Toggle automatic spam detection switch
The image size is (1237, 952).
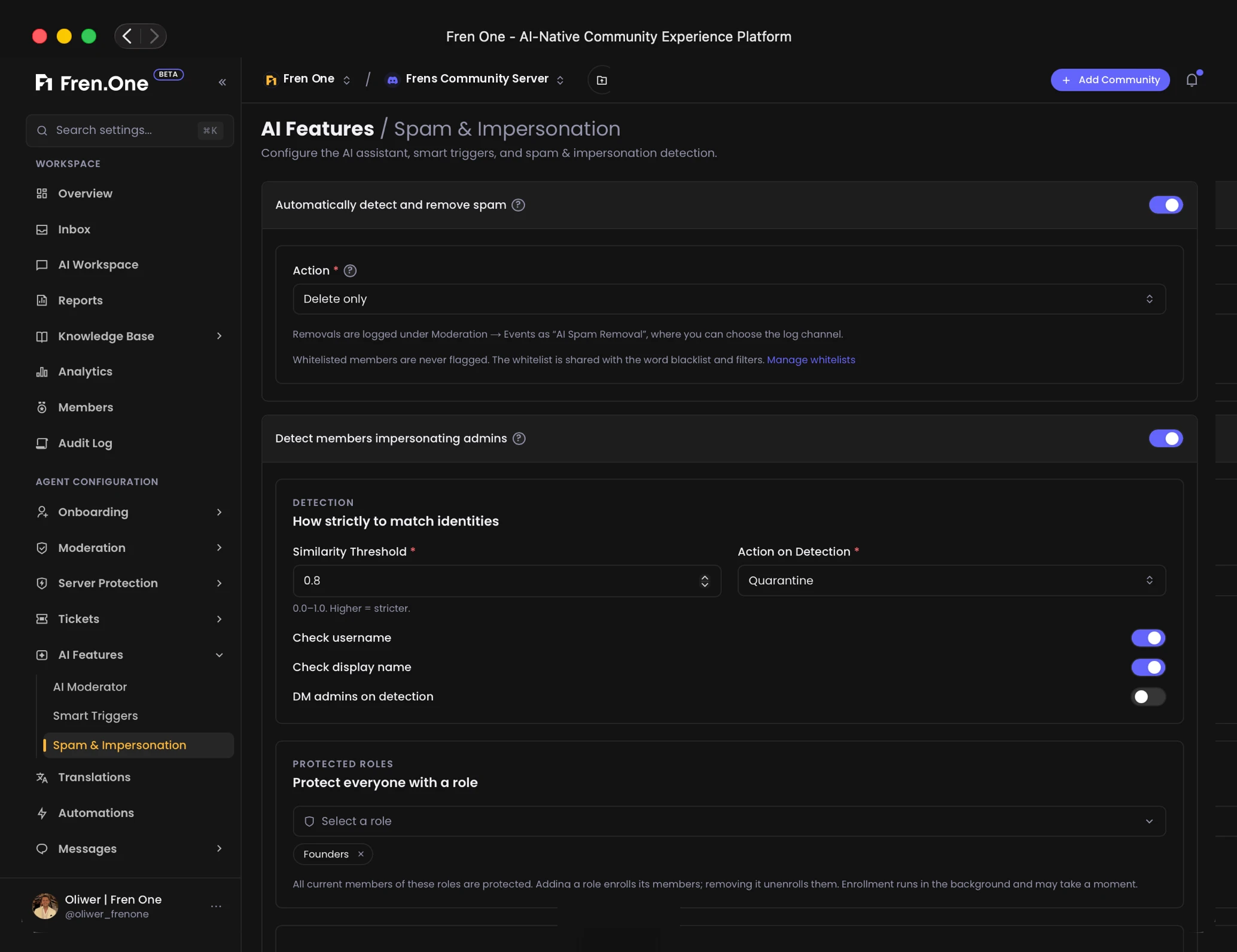[1165, 205]
